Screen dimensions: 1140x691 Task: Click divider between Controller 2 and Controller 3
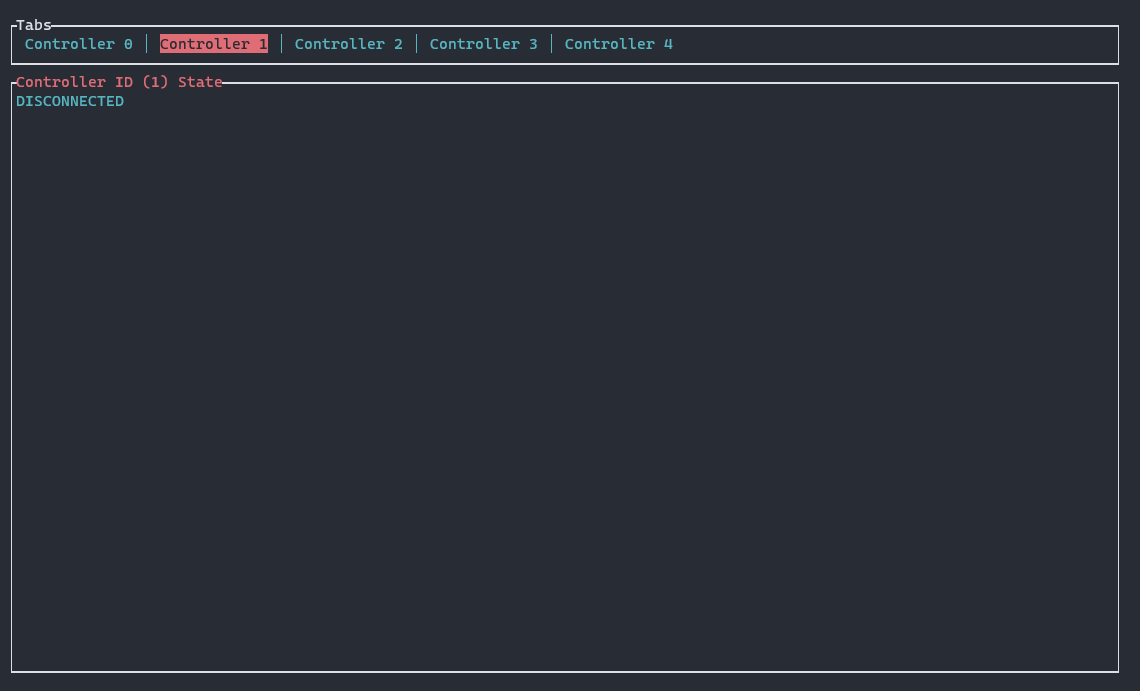[x=416, y=44]
